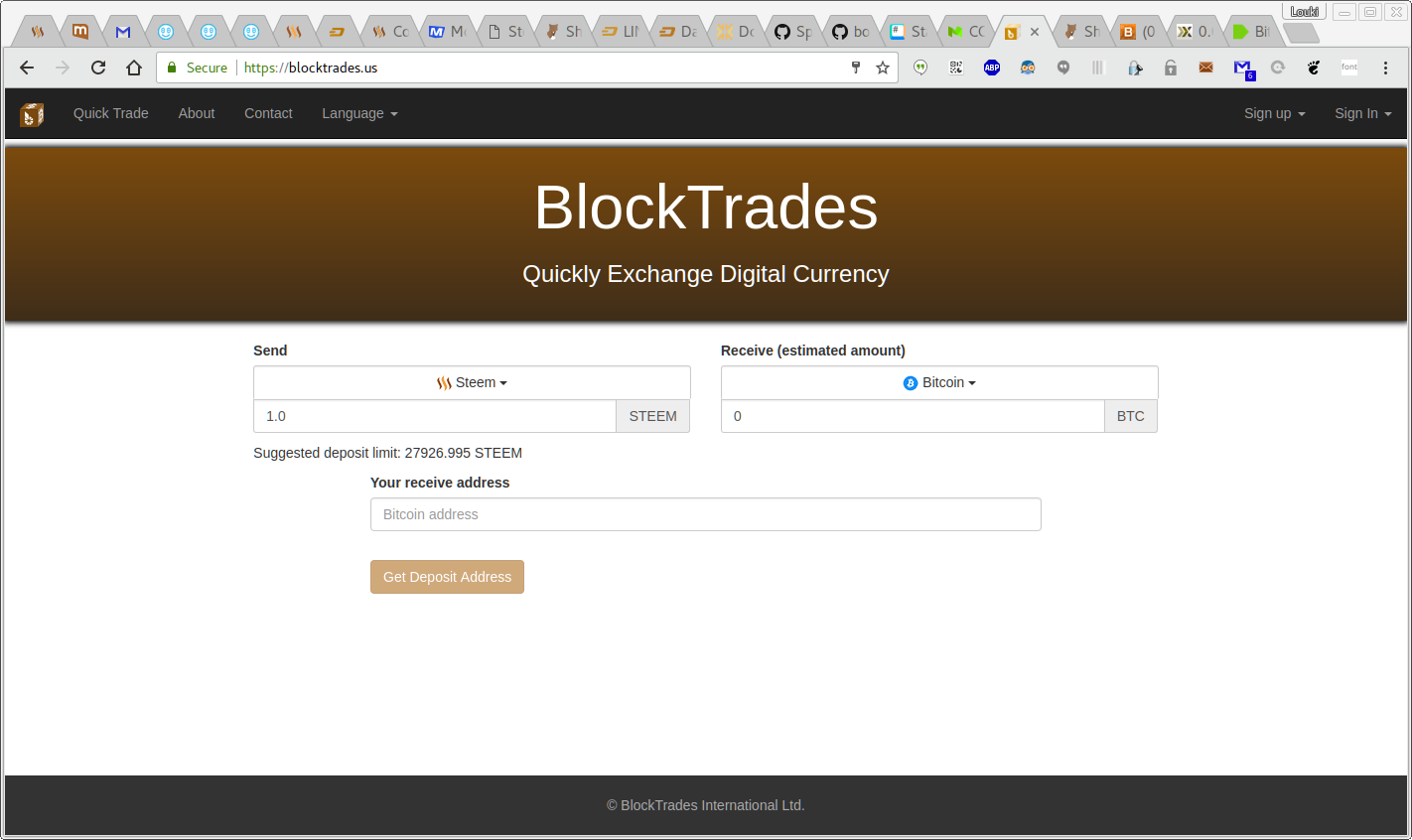The height and width of the screenshot is (840, 1412).
Task: Open the brown envelope mail extension
Action: 1205,68
